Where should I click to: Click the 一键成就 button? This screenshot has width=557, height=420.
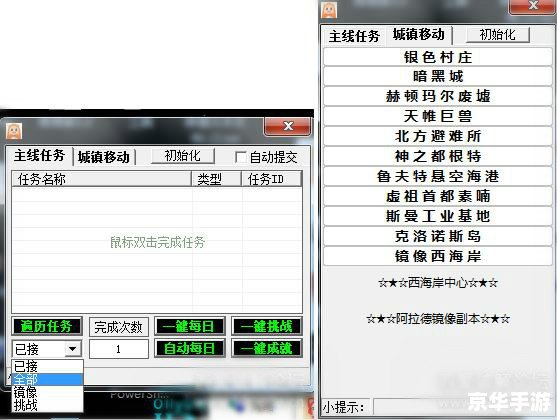267,348
